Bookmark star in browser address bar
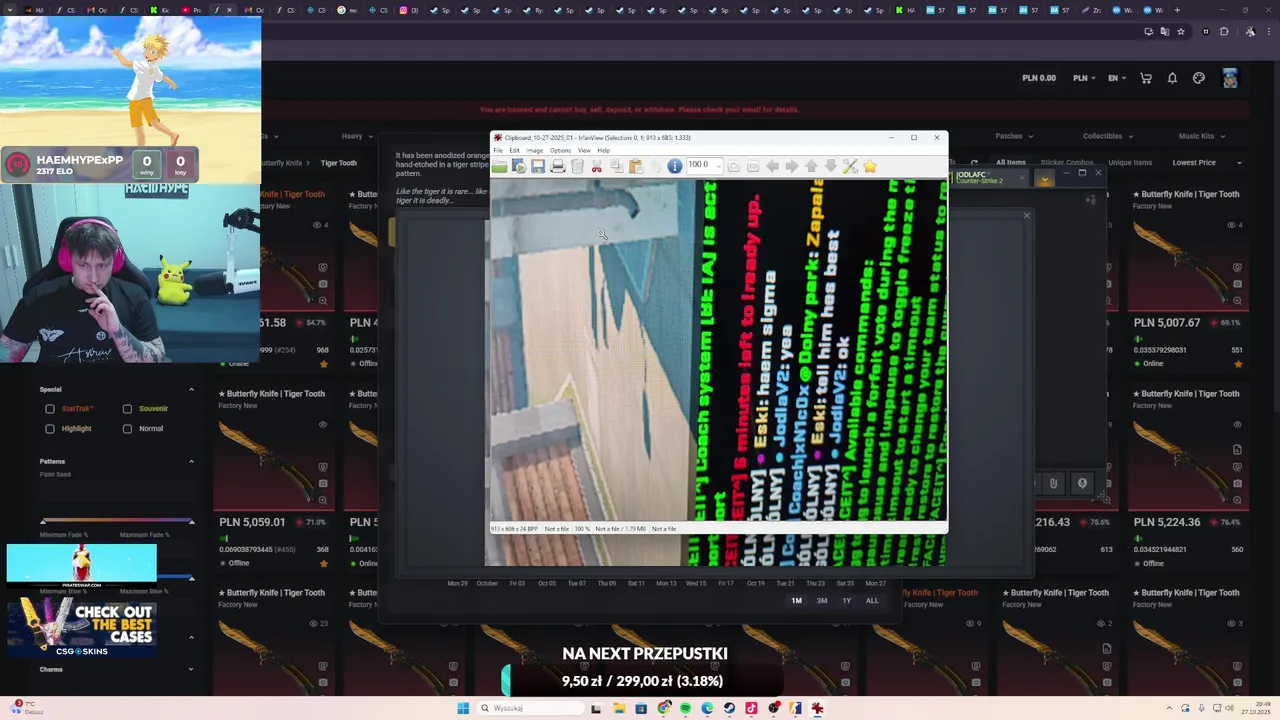Viewport: 1280px width, 720px height. click(x=1181, y=32)
